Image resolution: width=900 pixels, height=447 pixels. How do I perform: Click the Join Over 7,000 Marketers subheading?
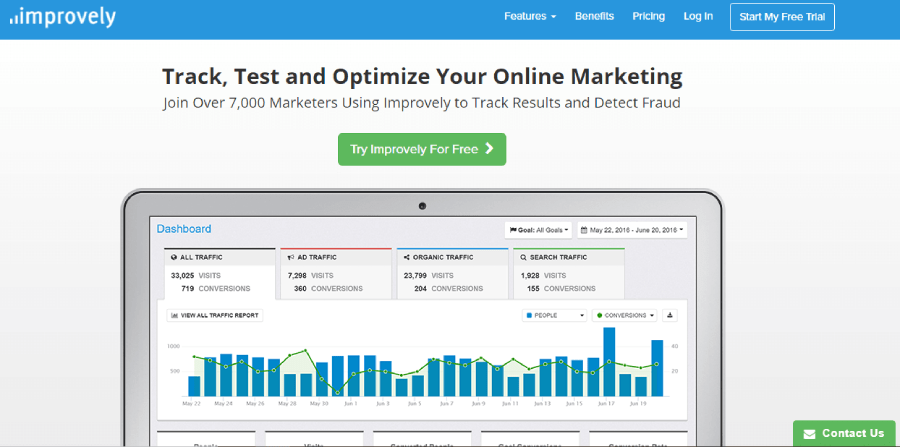[422, 103]
